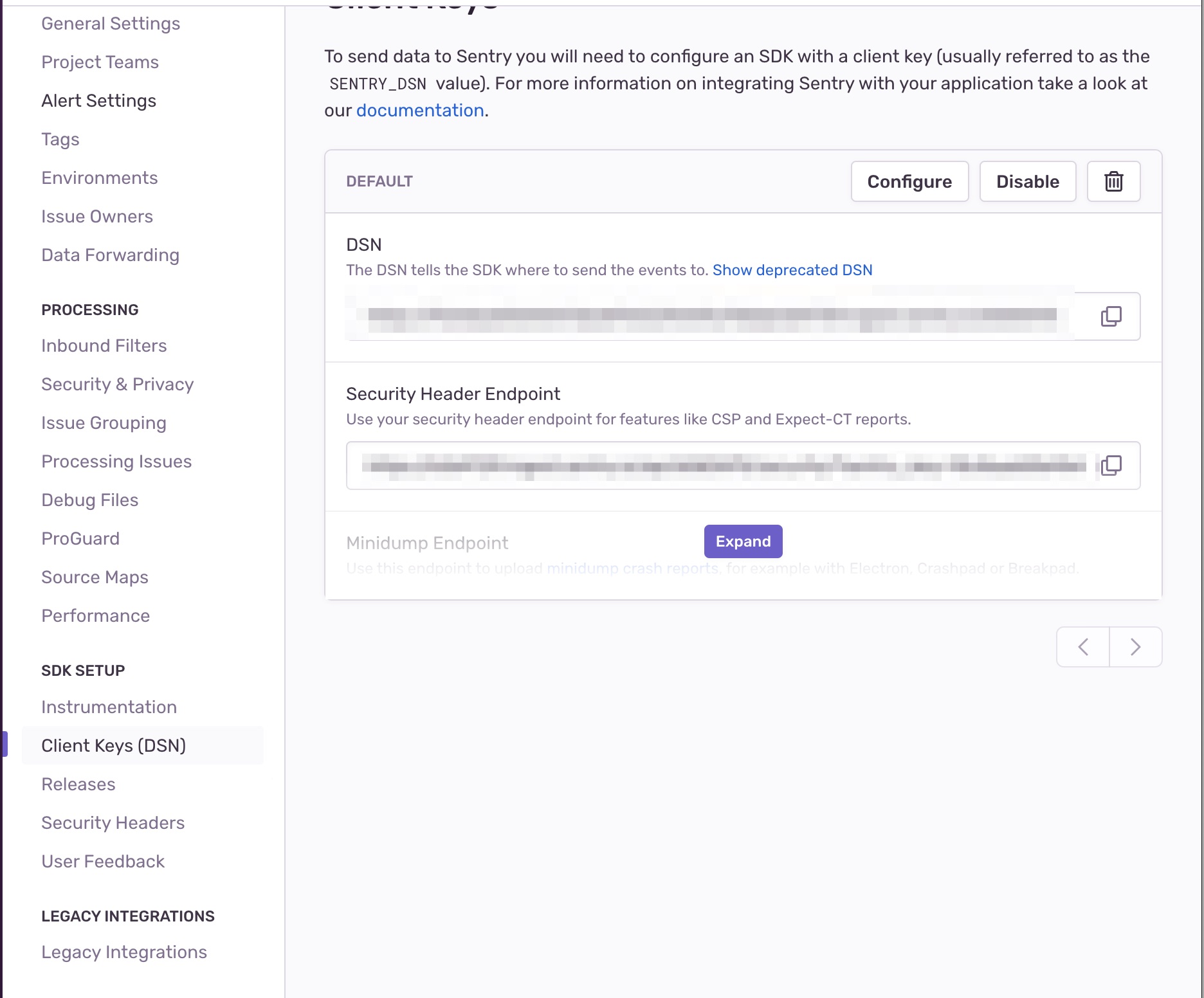
Task: Disable the Default client key
Action: [1027, 181]
